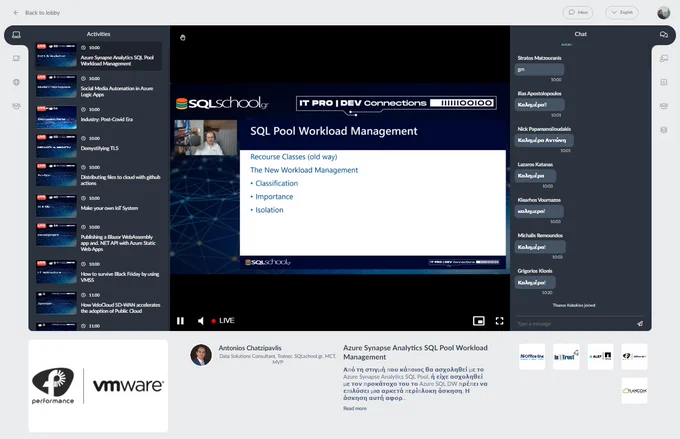Open the right sidebar attendees icon

point(664,106)
